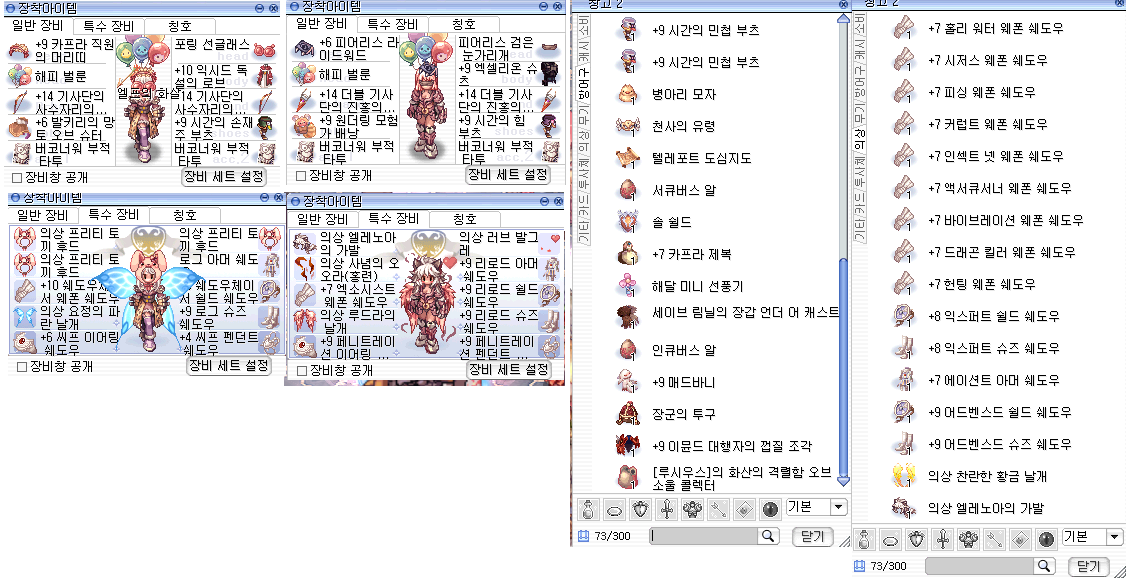Viewport: 1128px width, 579px height.
Task: Toggle 장비창 공개 in window with 피어리스 검은 눈가리개
Action: click(x=301, y=175)
